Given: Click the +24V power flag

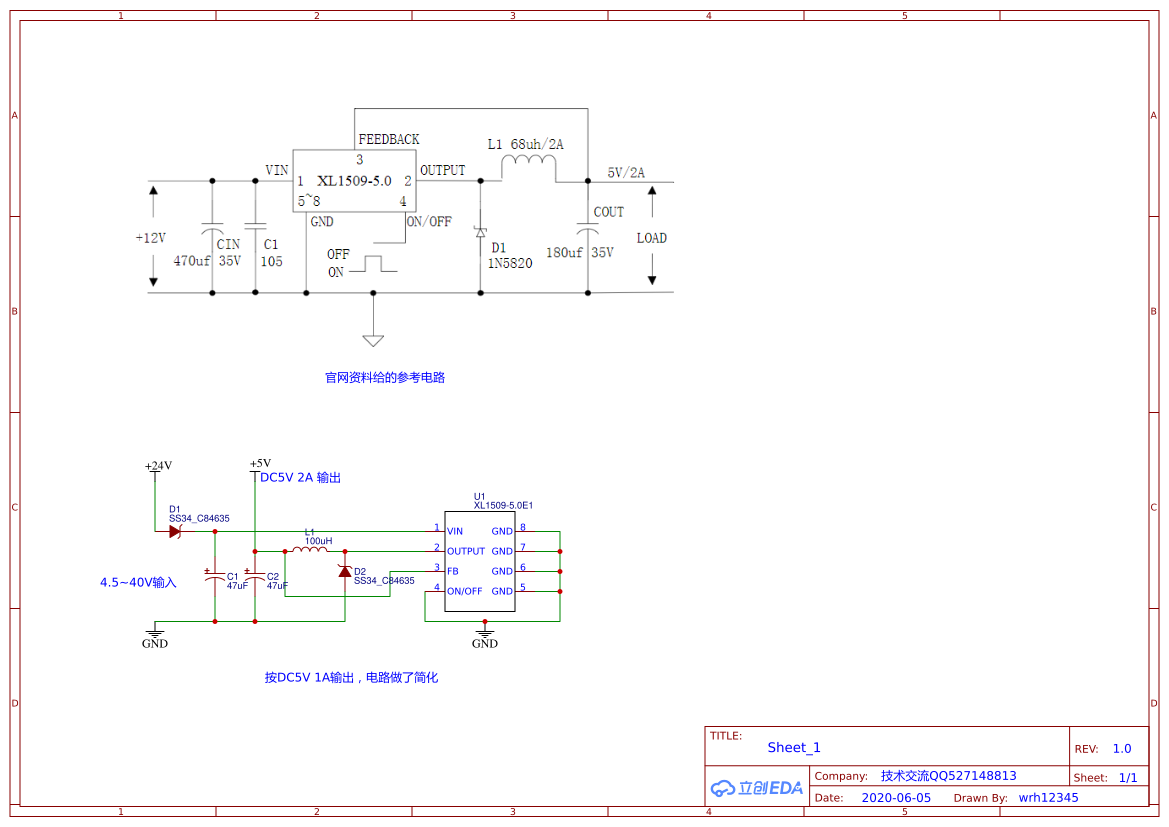Looking at the screenshot, I should pos(157,468).
